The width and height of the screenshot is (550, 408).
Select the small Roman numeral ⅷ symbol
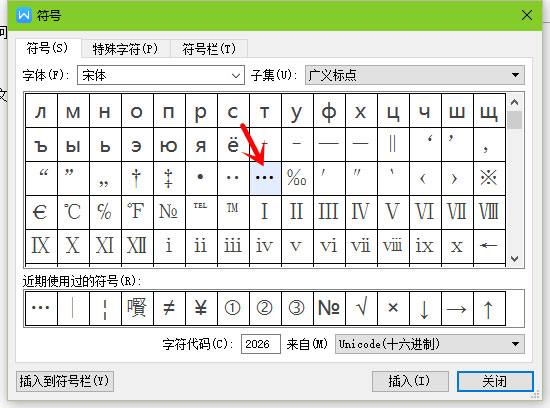coord(393,246)
